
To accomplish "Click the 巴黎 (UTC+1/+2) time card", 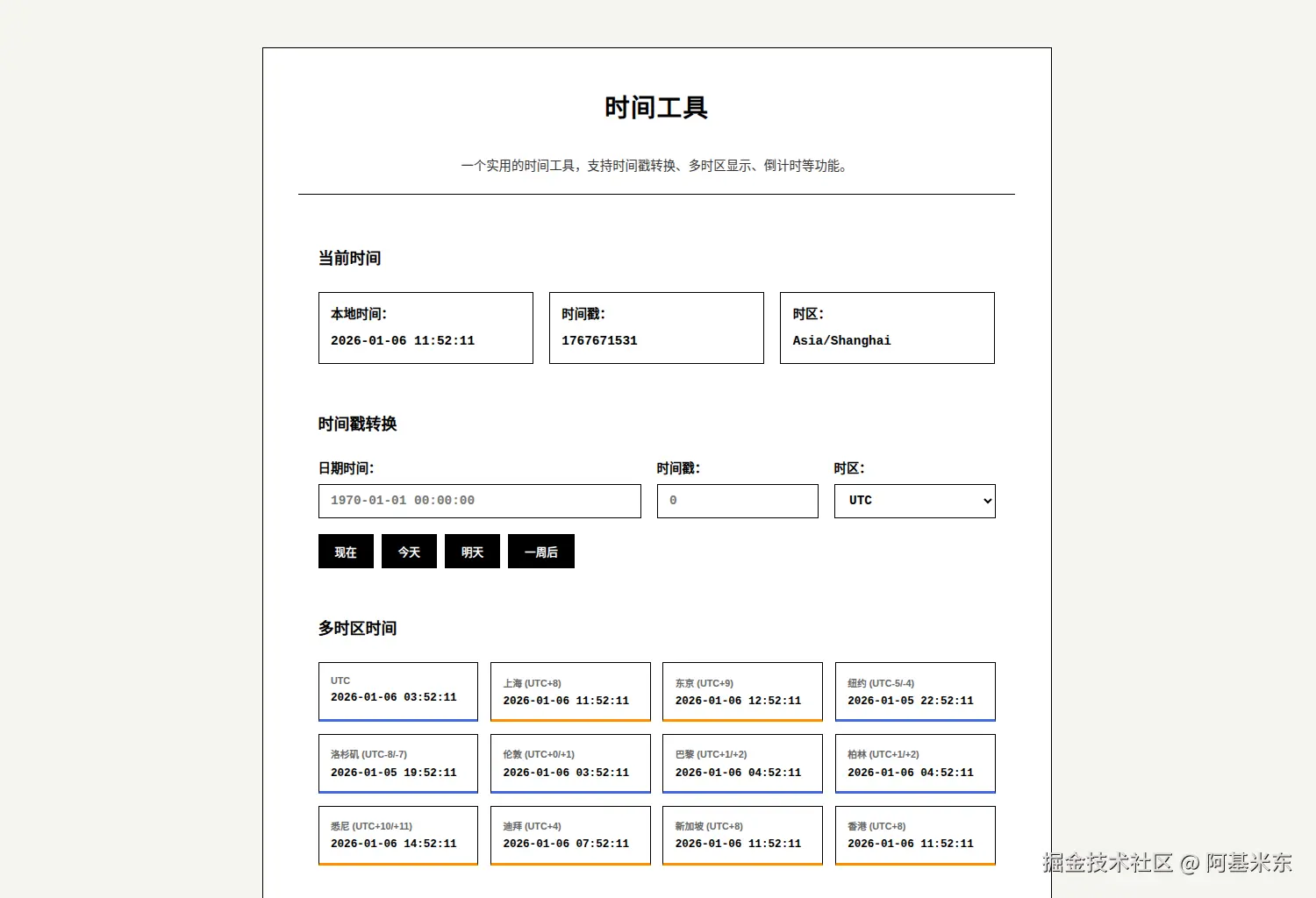I will 742,764.
